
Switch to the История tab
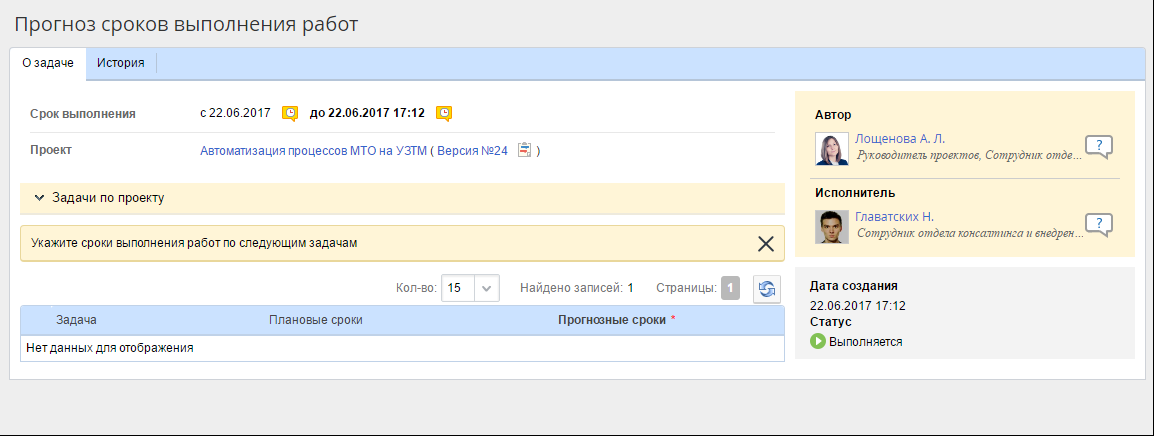click(120, 63)
